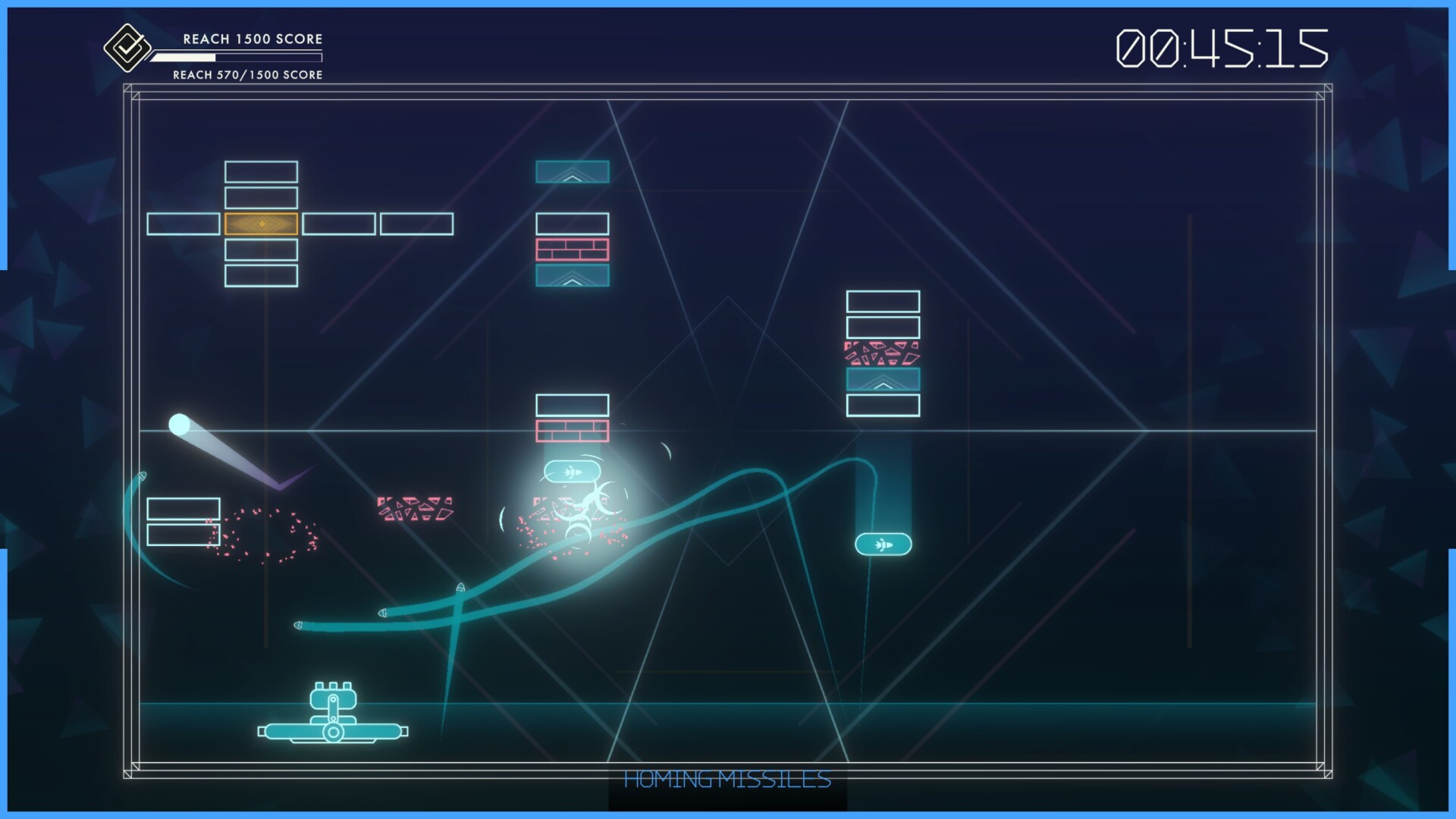Click the objective checkmark diamond icon
Image resolution: width=1456 pixels, height=819 pixels.
[126, 47]
